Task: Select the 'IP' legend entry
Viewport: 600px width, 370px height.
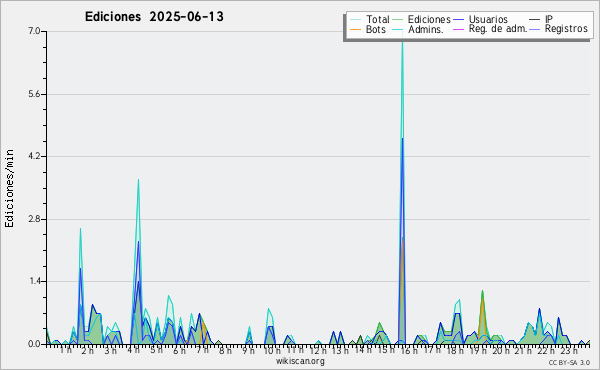Action: [549, 19]
